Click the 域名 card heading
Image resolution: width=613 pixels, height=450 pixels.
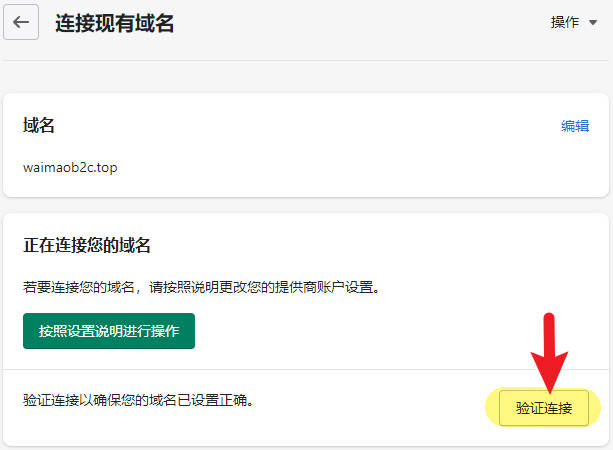coord(39,125)
